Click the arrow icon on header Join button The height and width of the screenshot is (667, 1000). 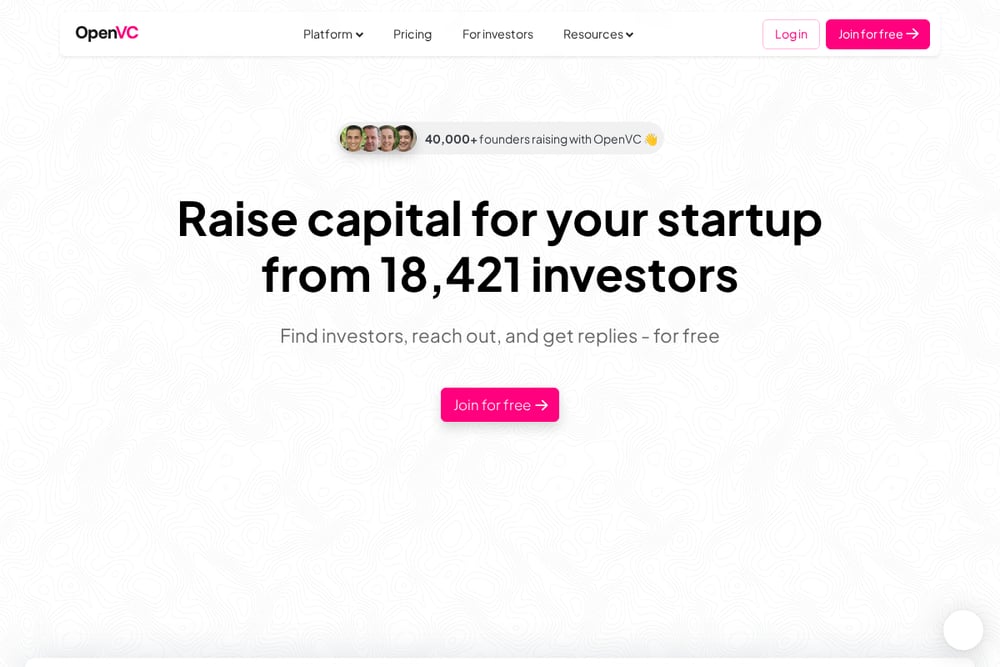tap(913, 34)
